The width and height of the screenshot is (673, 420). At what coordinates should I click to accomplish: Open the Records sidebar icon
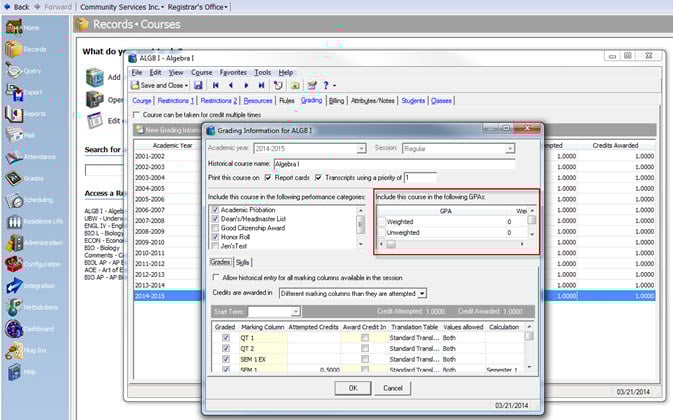pos(14,49)
